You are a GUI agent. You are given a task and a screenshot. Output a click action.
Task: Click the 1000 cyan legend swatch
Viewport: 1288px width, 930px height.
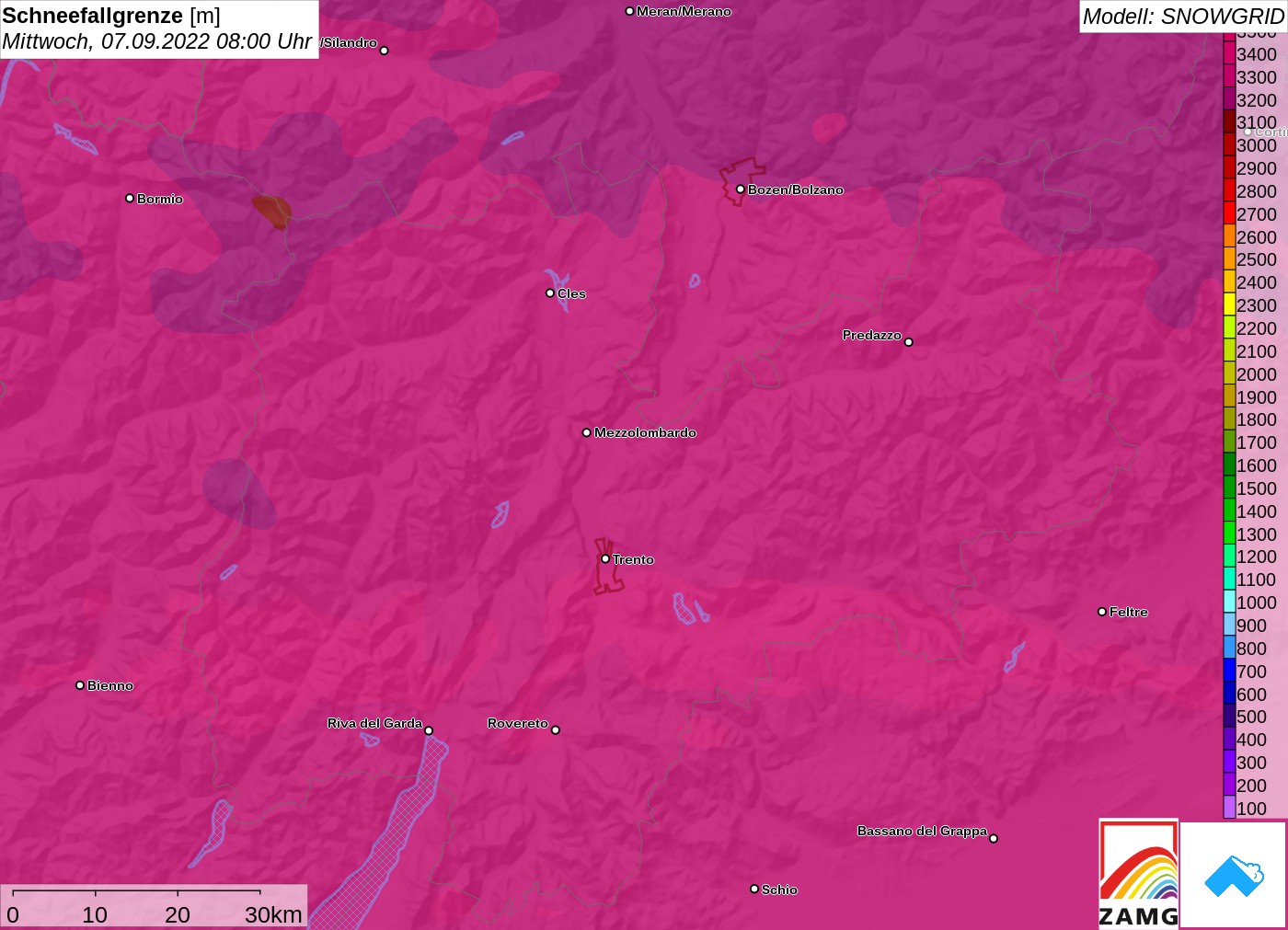pos(1229,602)
